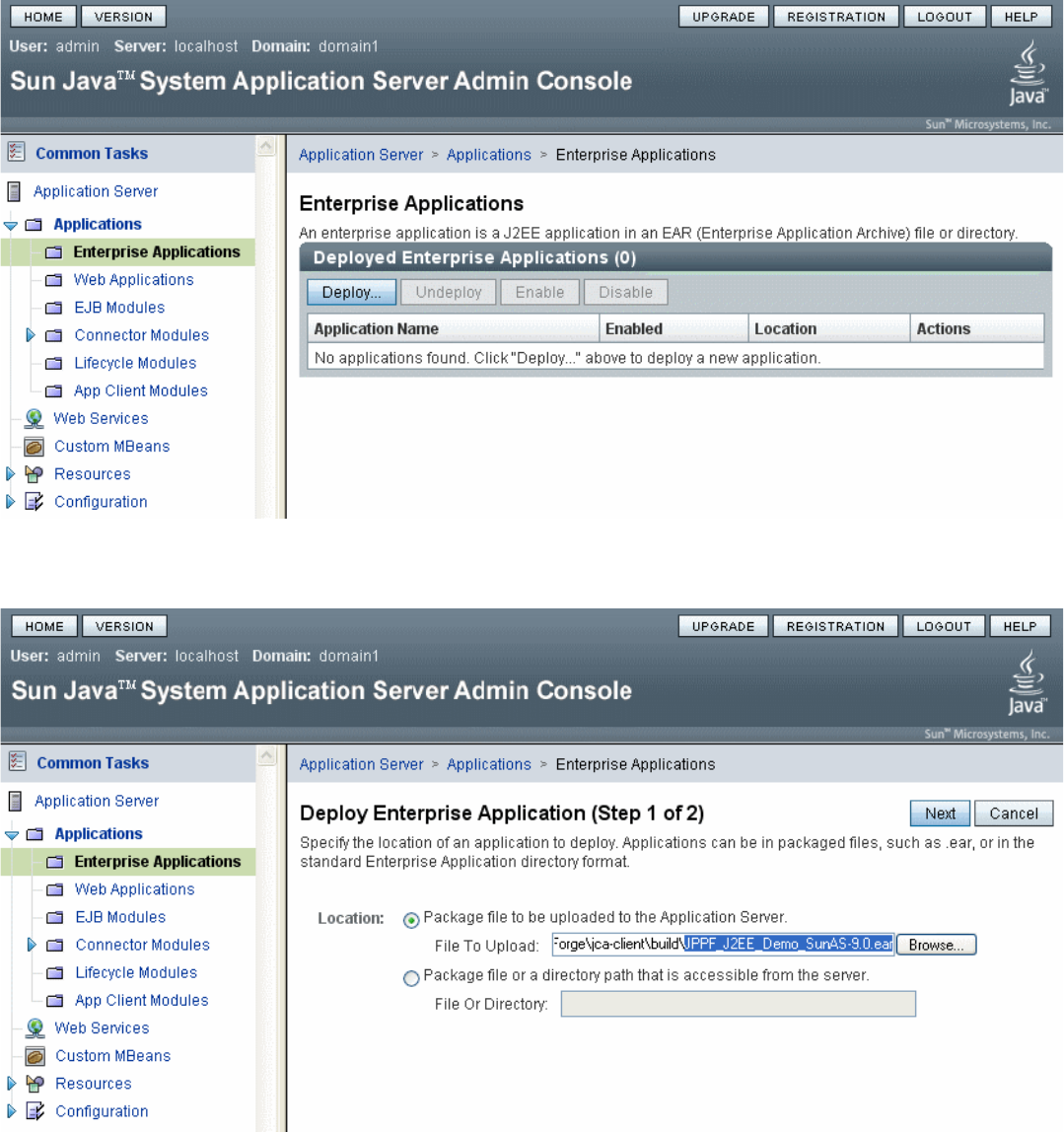Click Browse... button beside File To Upload
This screenshot has height=1132, width=1064.
point(936,945)
